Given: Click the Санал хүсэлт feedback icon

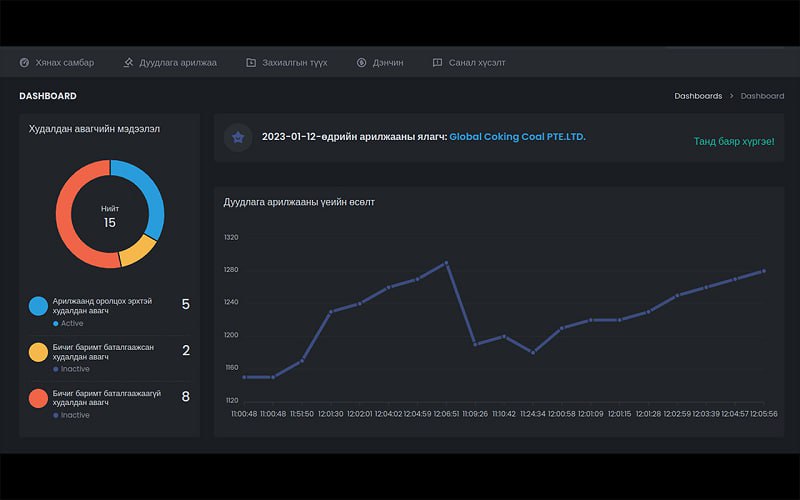Looking at the screenshot, I should pos(437,63).
